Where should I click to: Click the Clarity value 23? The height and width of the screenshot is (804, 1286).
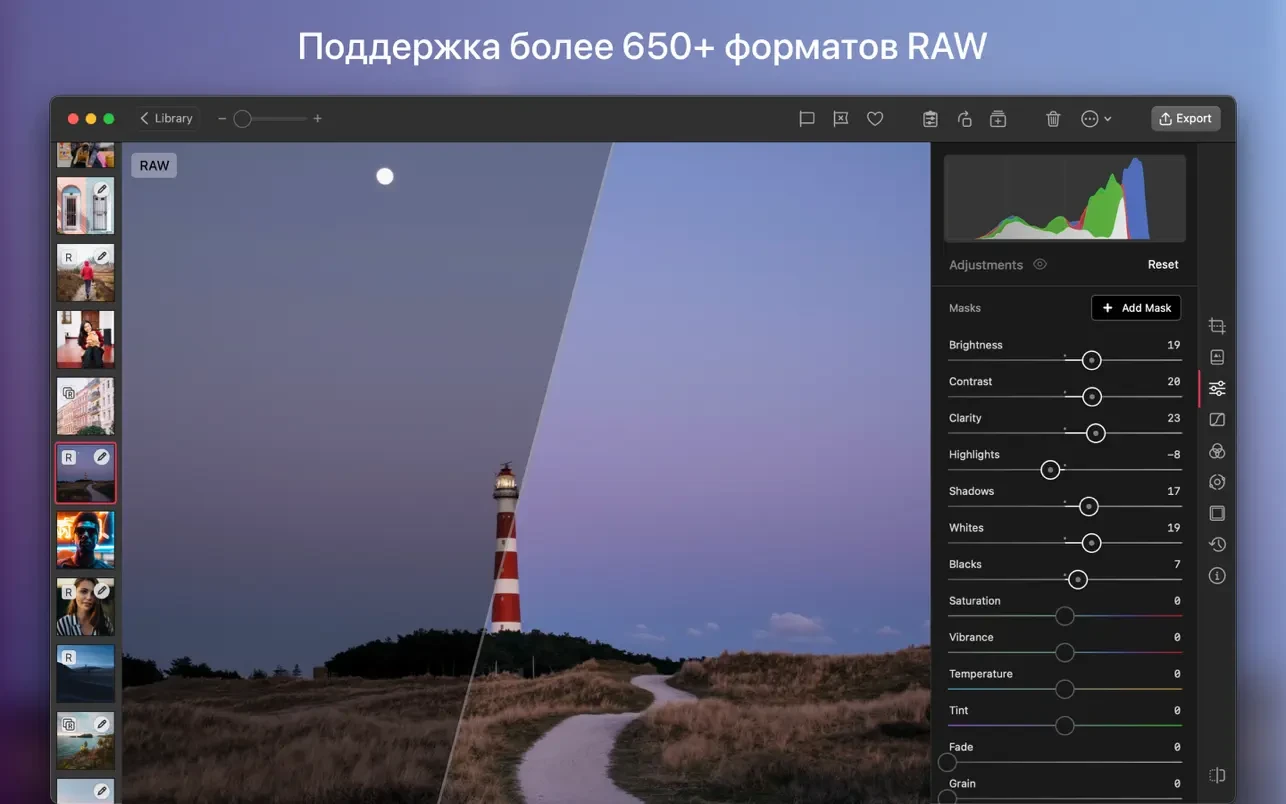pyautogui.click(x=1173, y=418)
